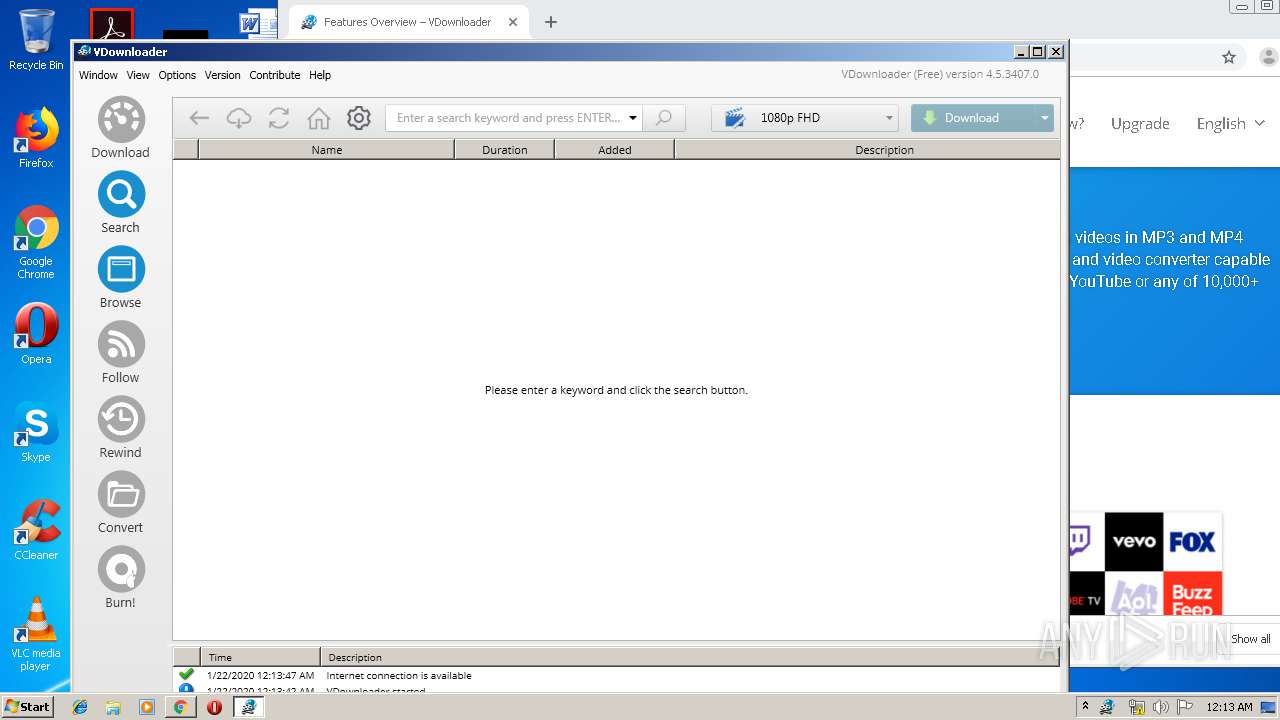1280x720 pixels.
Task: Open the Options menu
Action: point(177,75)
